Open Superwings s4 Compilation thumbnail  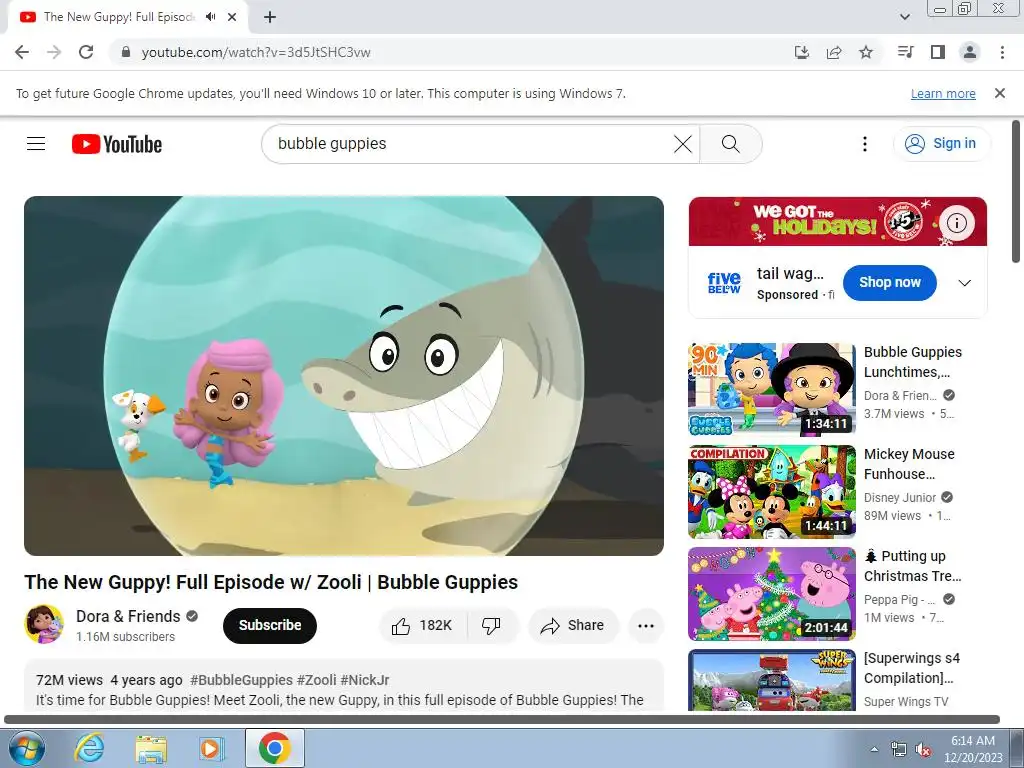click(772, 680)
